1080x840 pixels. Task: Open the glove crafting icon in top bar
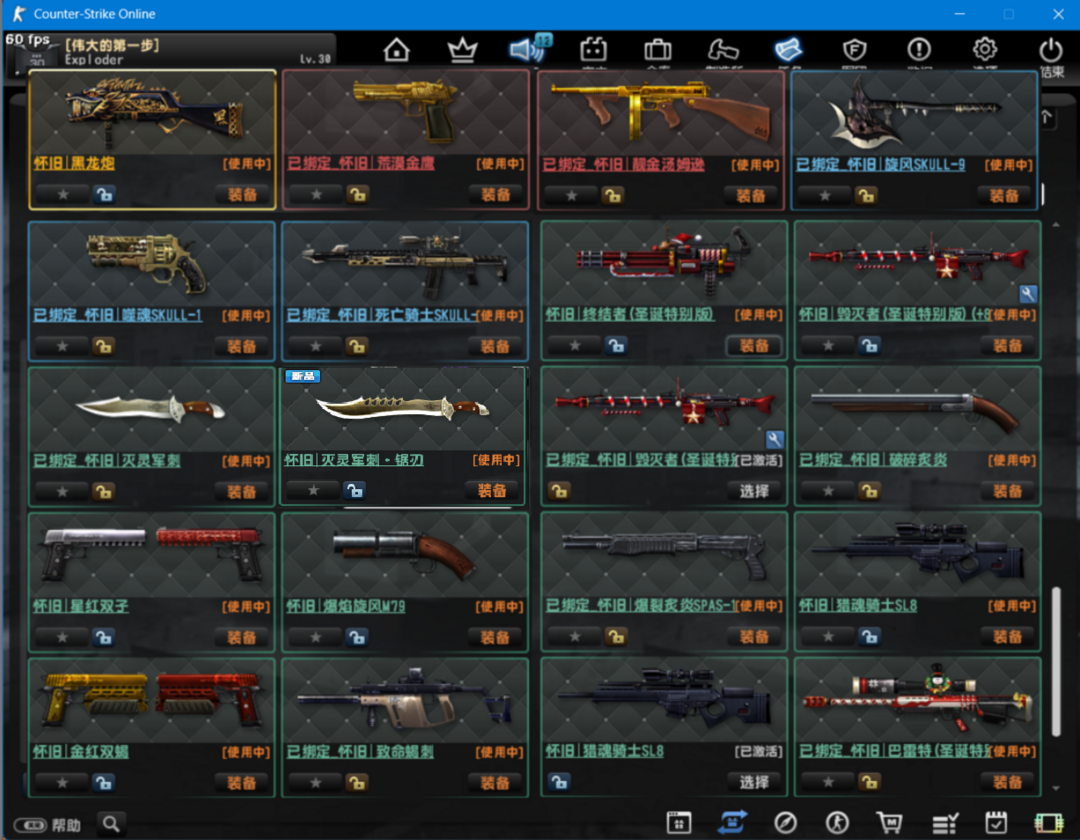723,50
